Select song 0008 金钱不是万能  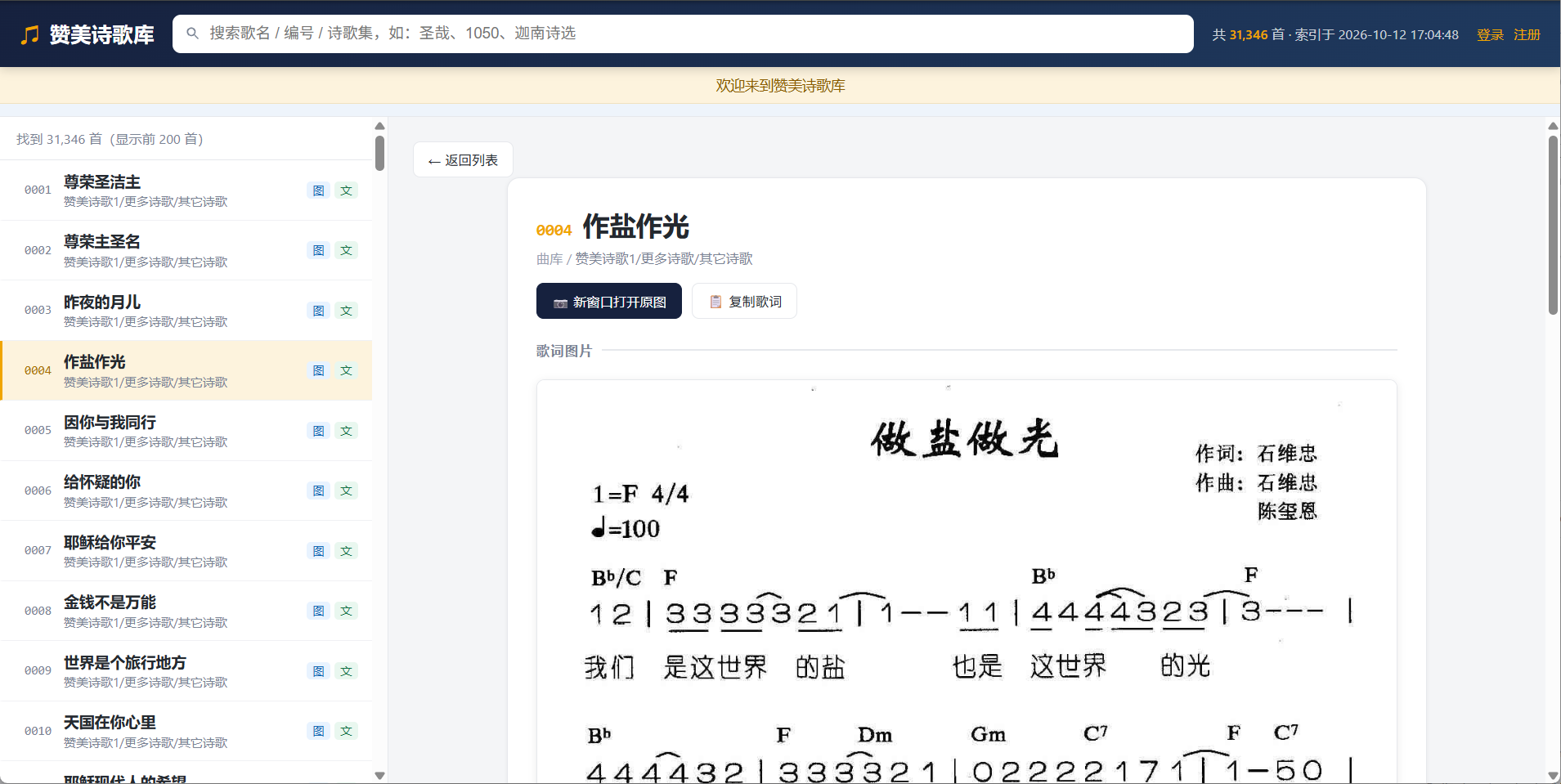pos(186,611)
